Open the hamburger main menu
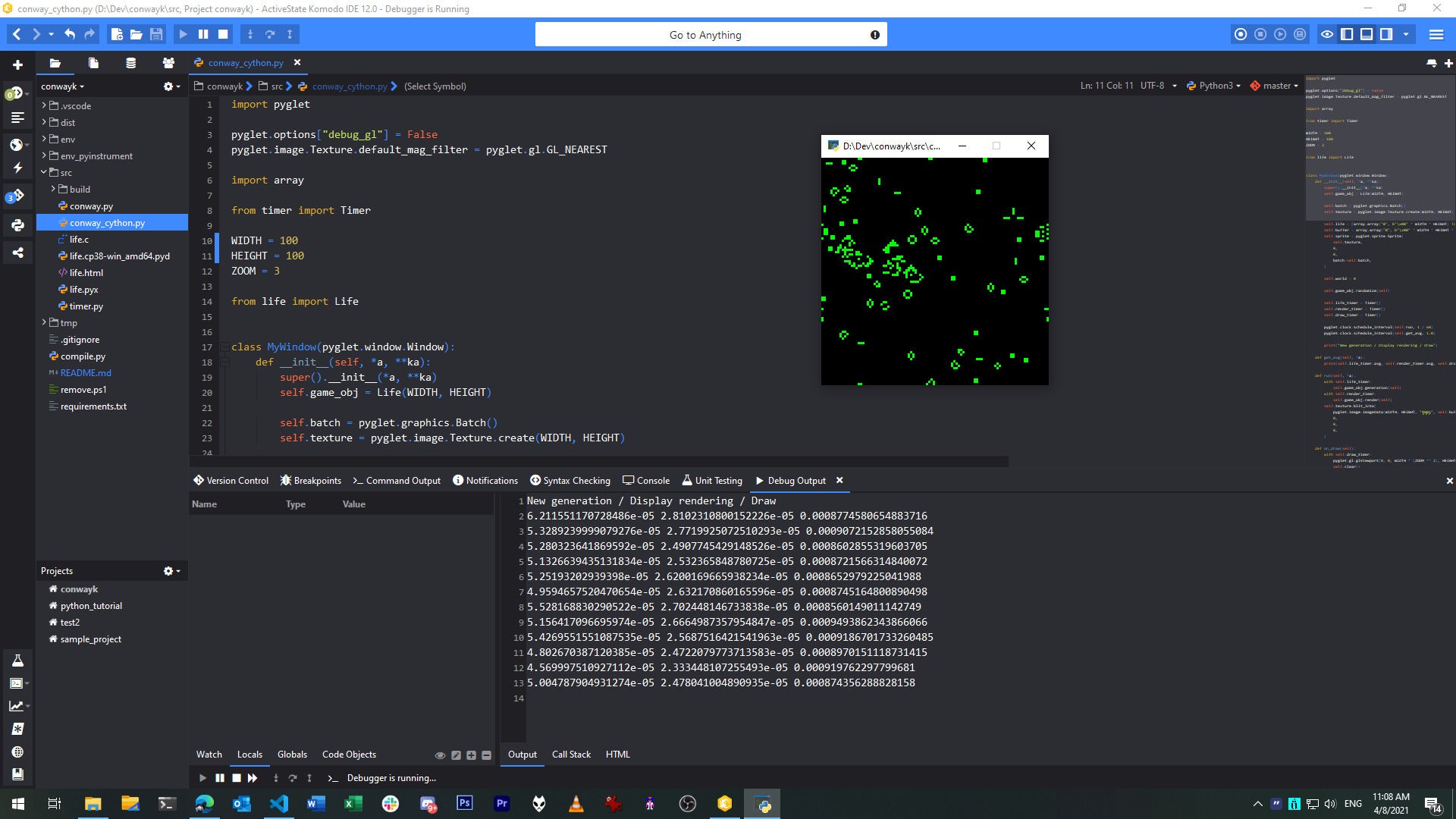 1436,34
